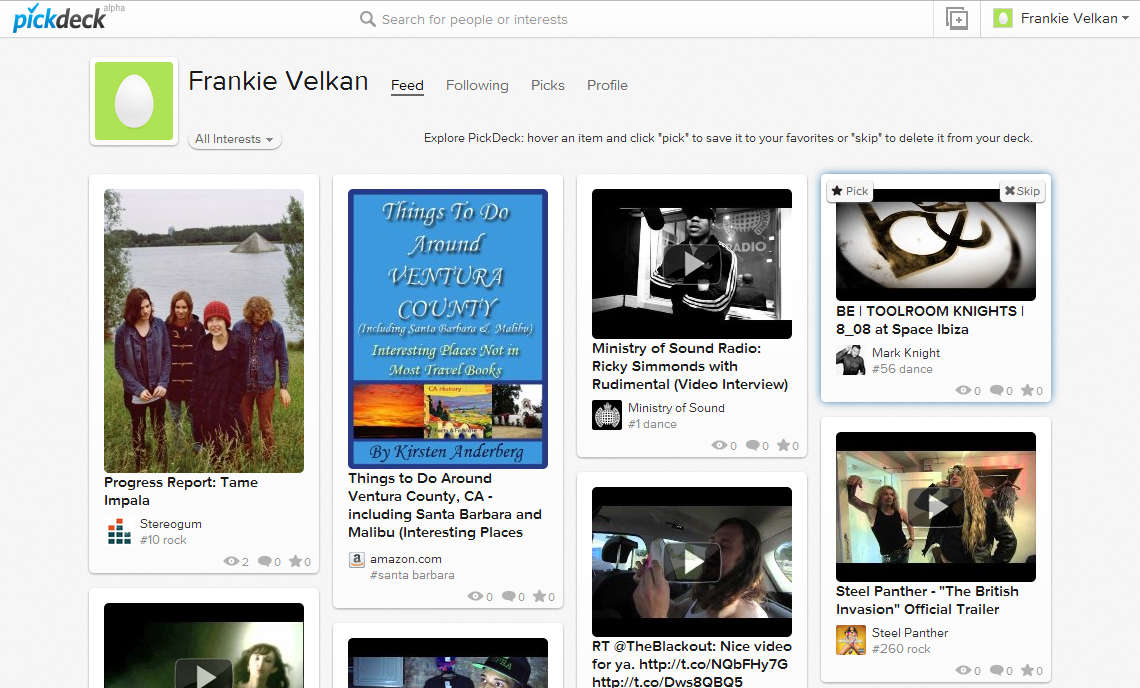This screenshot has height=688, width=1140.
Task: Click the #santa barbara tag
Action: pyautogui.click(x=412, y=575)
